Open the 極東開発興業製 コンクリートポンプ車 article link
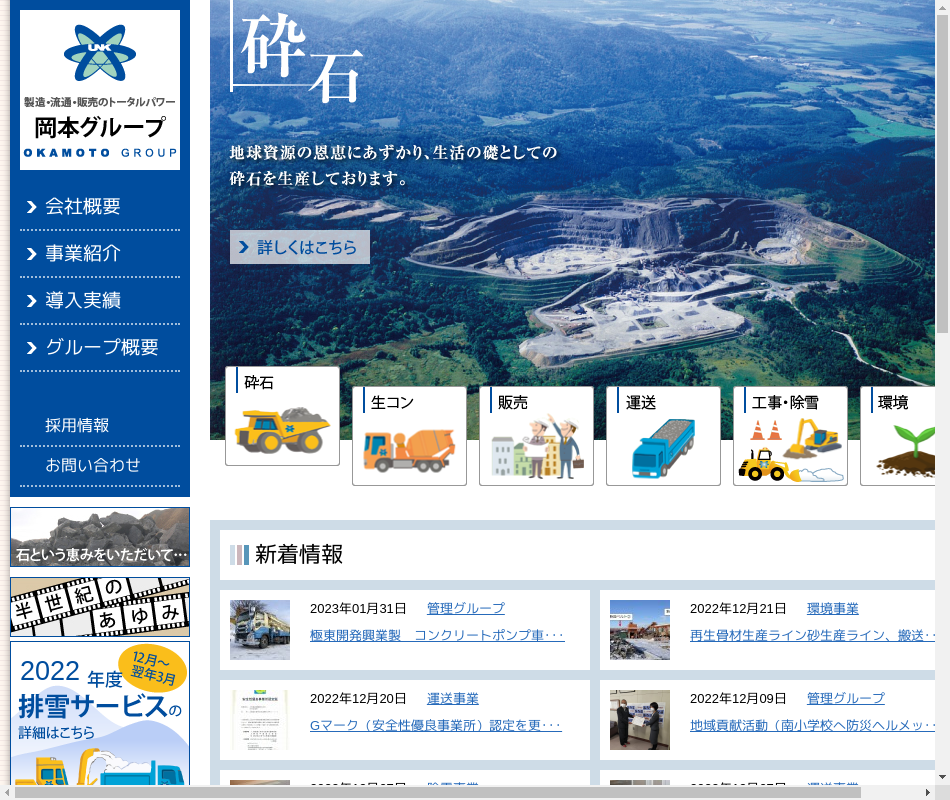The height and width of the screenshot is (800, 950). point(437,635)
